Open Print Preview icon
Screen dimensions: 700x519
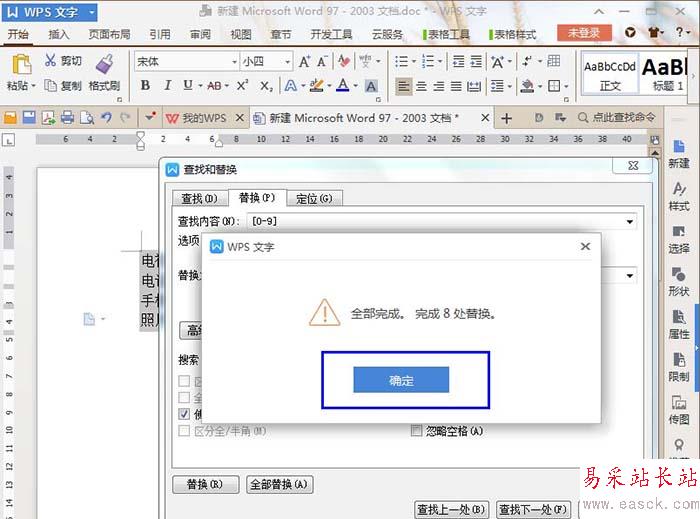click(87, 118)
